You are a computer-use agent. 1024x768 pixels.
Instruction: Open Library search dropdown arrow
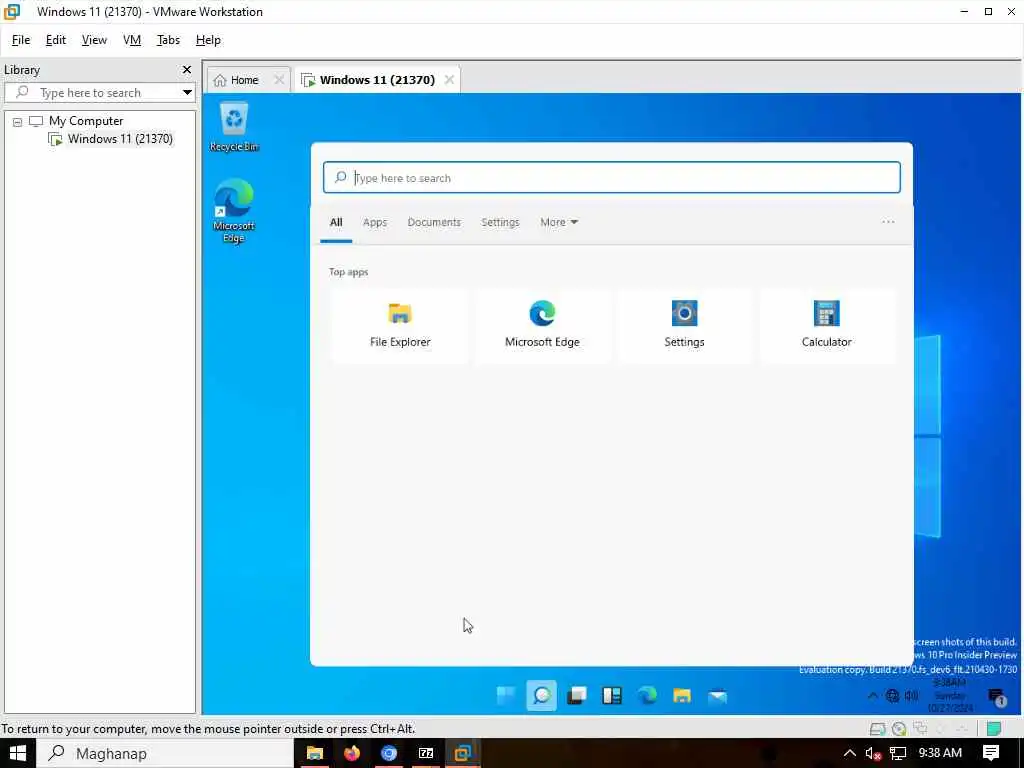pyautogui.click(x=187, y=92)
